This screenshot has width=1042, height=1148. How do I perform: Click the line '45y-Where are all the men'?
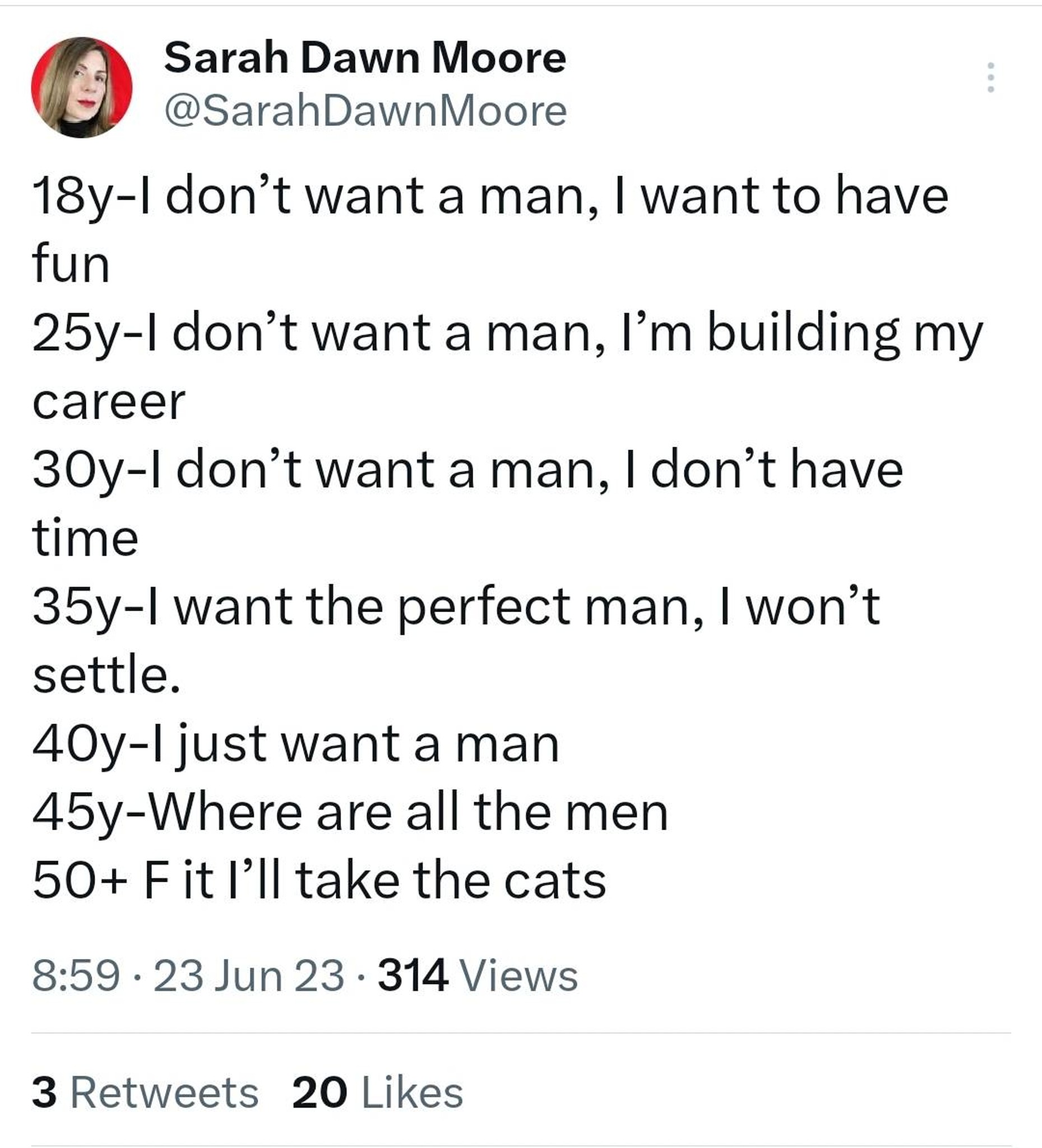[x=350, y=814]
